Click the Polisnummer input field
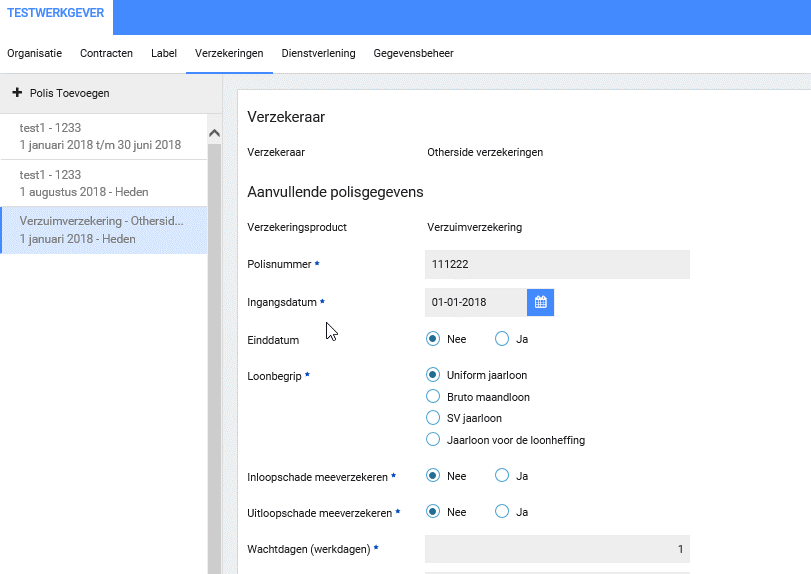 tap(557, 264)
